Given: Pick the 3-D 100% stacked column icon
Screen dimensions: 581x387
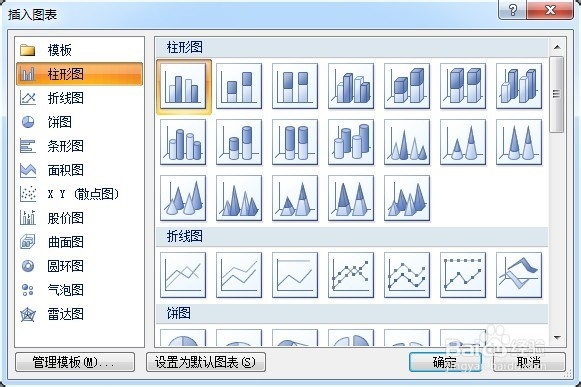Looking at the screenshot, I should pos(463,86).
